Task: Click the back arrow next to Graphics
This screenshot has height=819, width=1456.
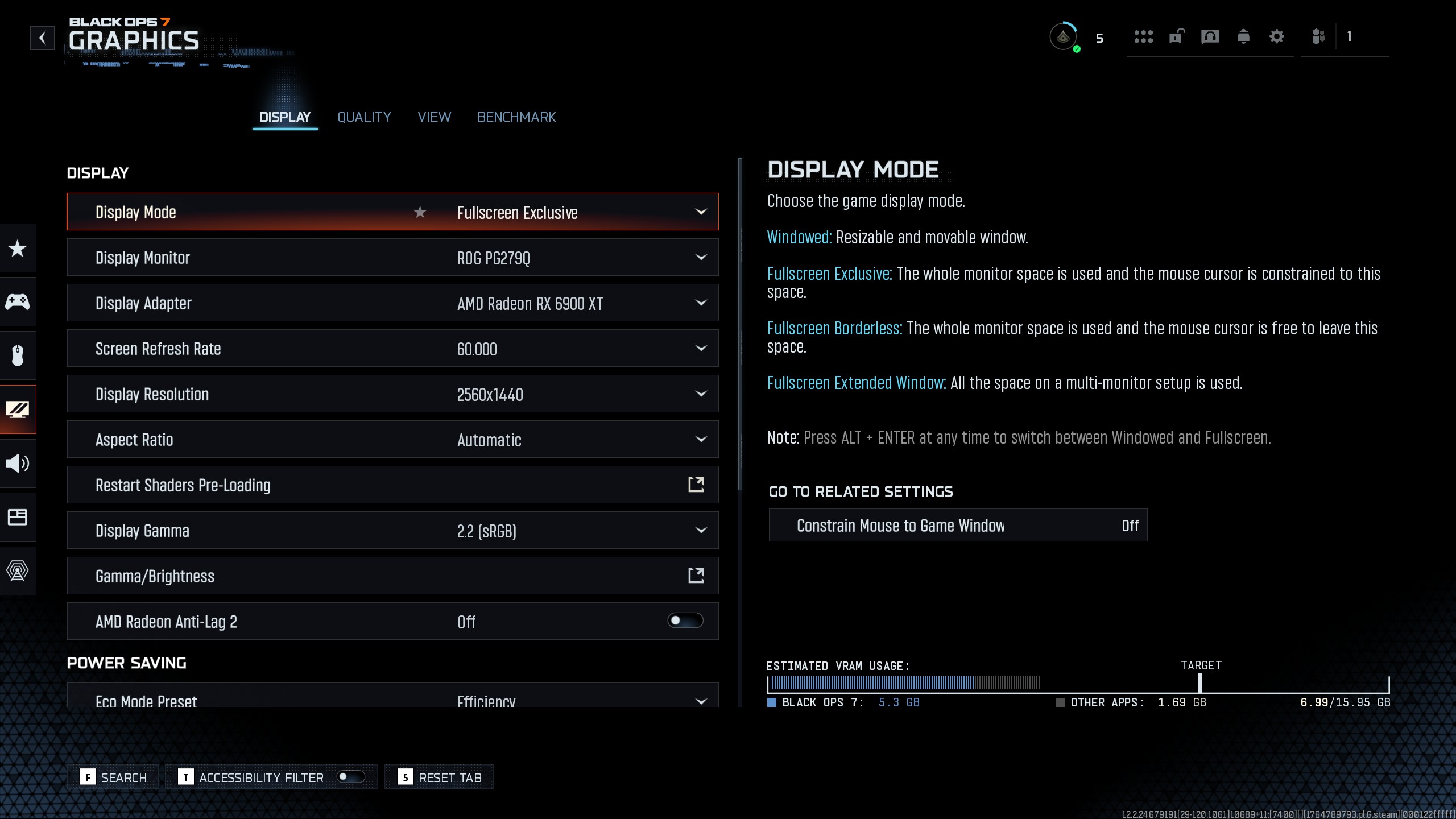Action: (x=42, y=38)
